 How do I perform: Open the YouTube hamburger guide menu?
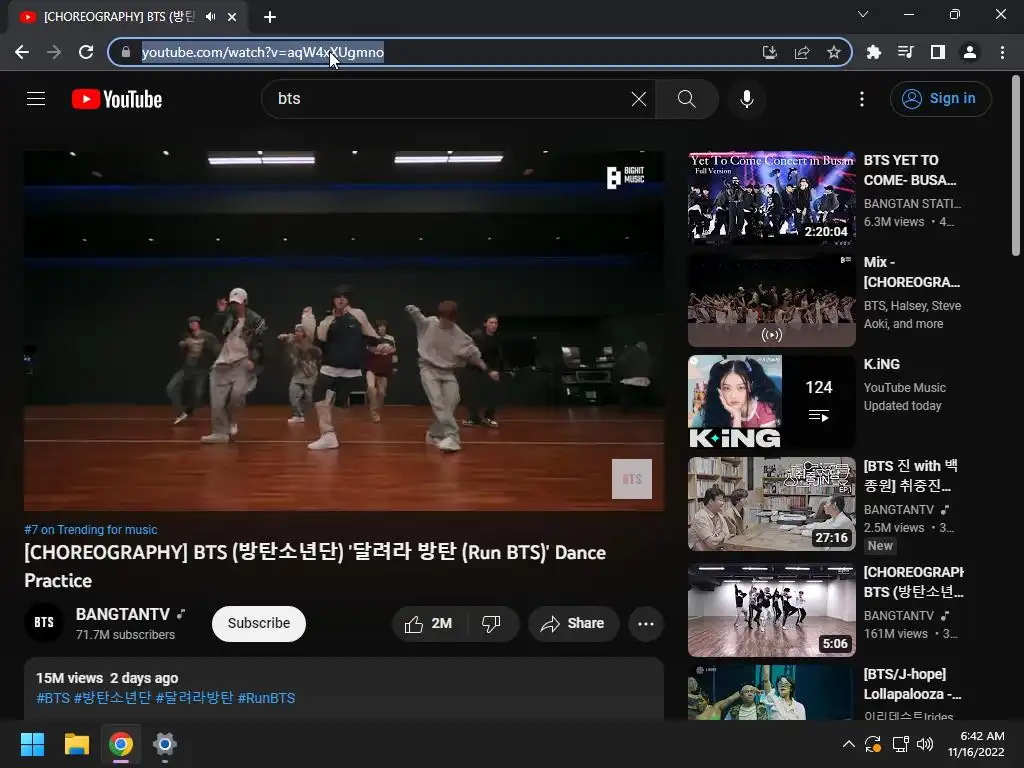(36, 99)
